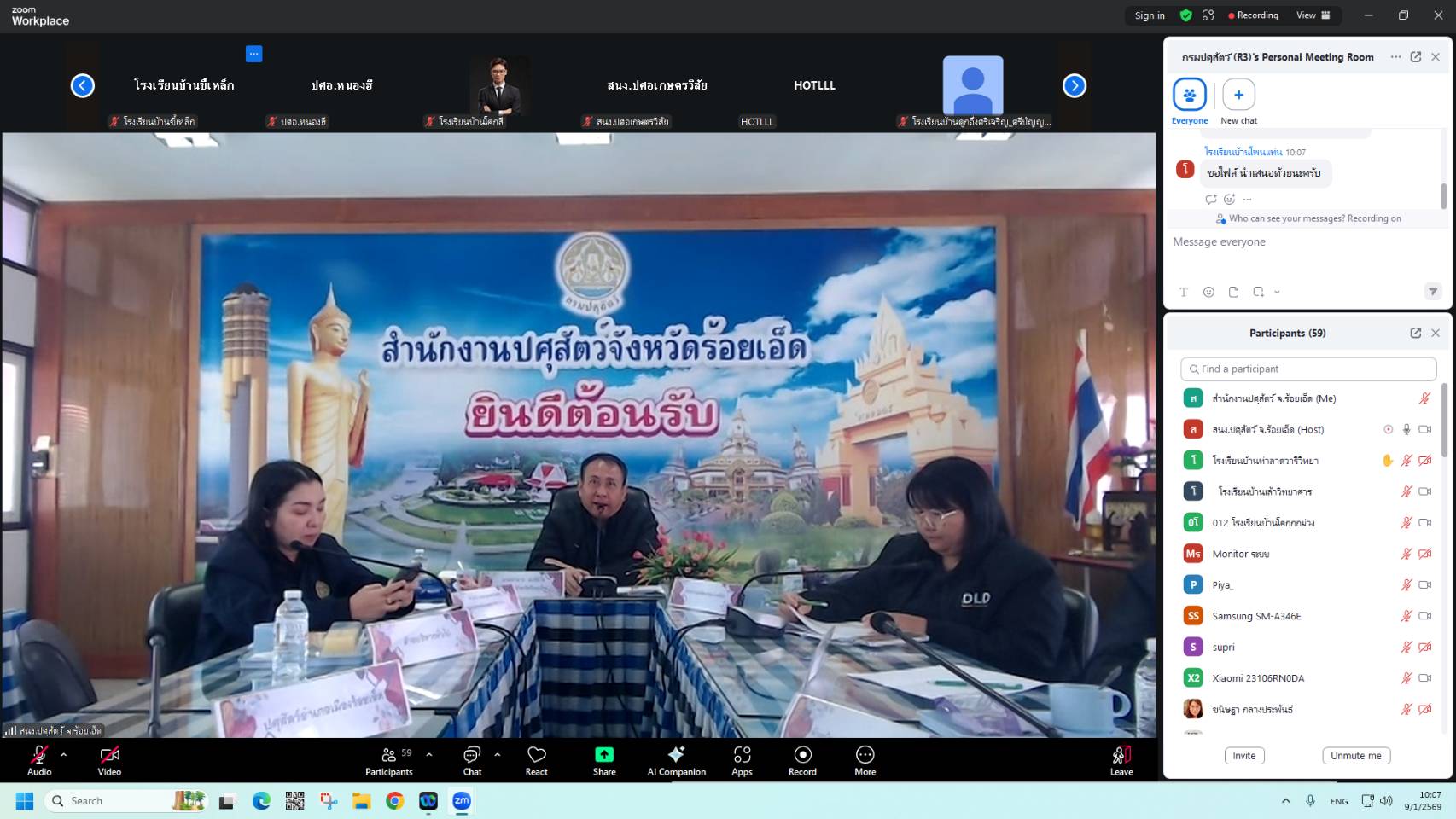Open the React emoji reactions button
The image size is (1456, 819).
click(x=536, y=755)
